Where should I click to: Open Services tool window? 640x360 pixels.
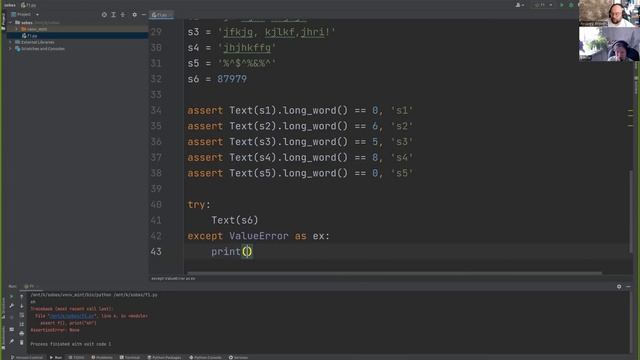point(238,357)
